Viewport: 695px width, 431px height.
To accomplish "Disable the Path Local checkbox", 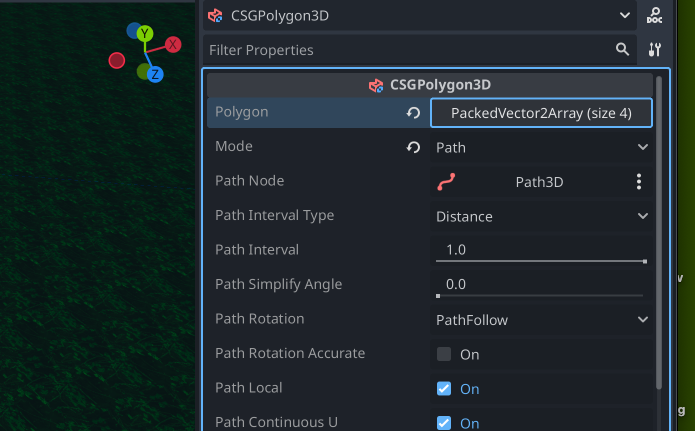I will (x=444, y=389).
